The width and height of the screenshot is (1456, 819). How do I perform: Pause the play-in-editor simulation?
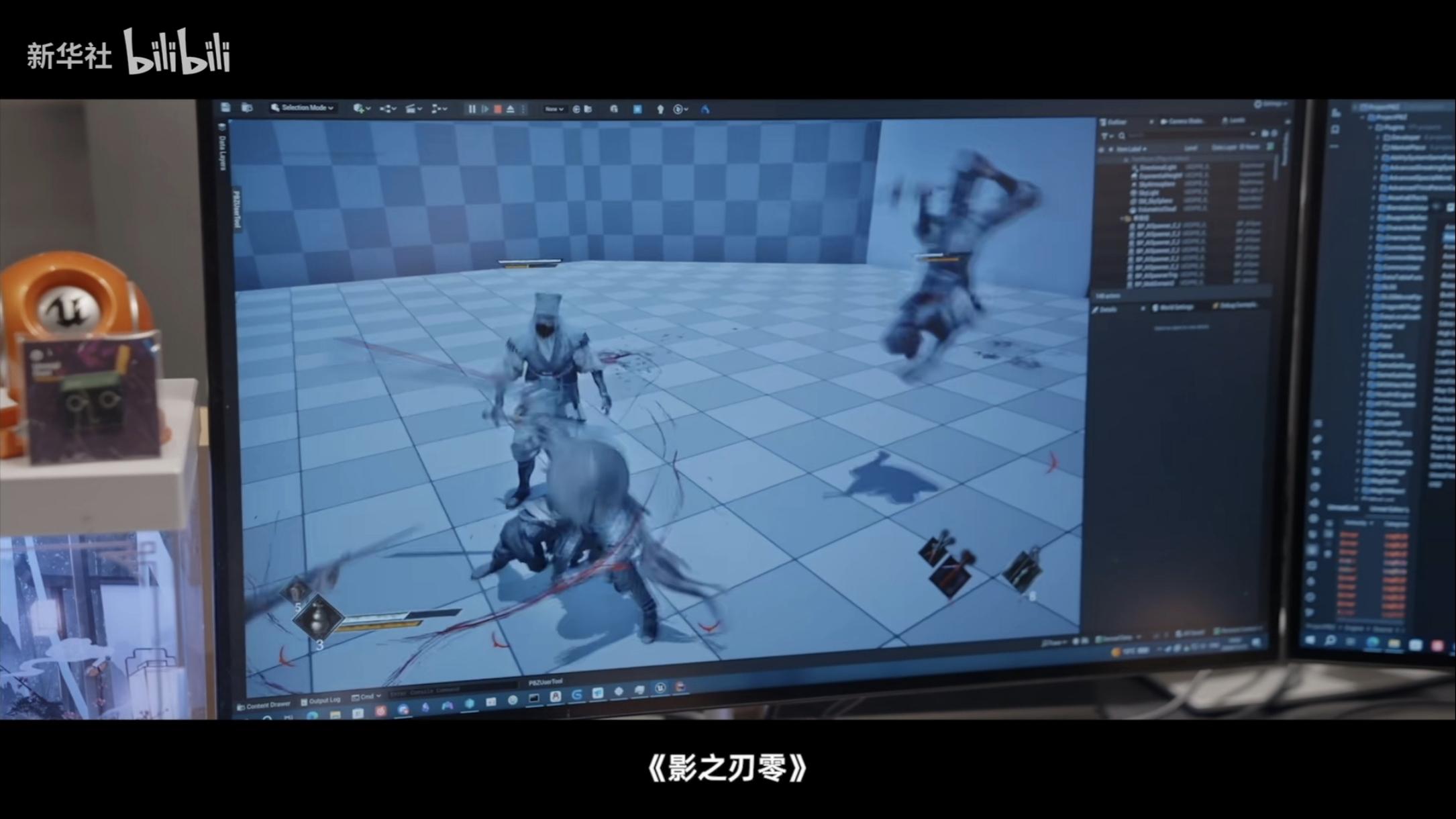472,109
